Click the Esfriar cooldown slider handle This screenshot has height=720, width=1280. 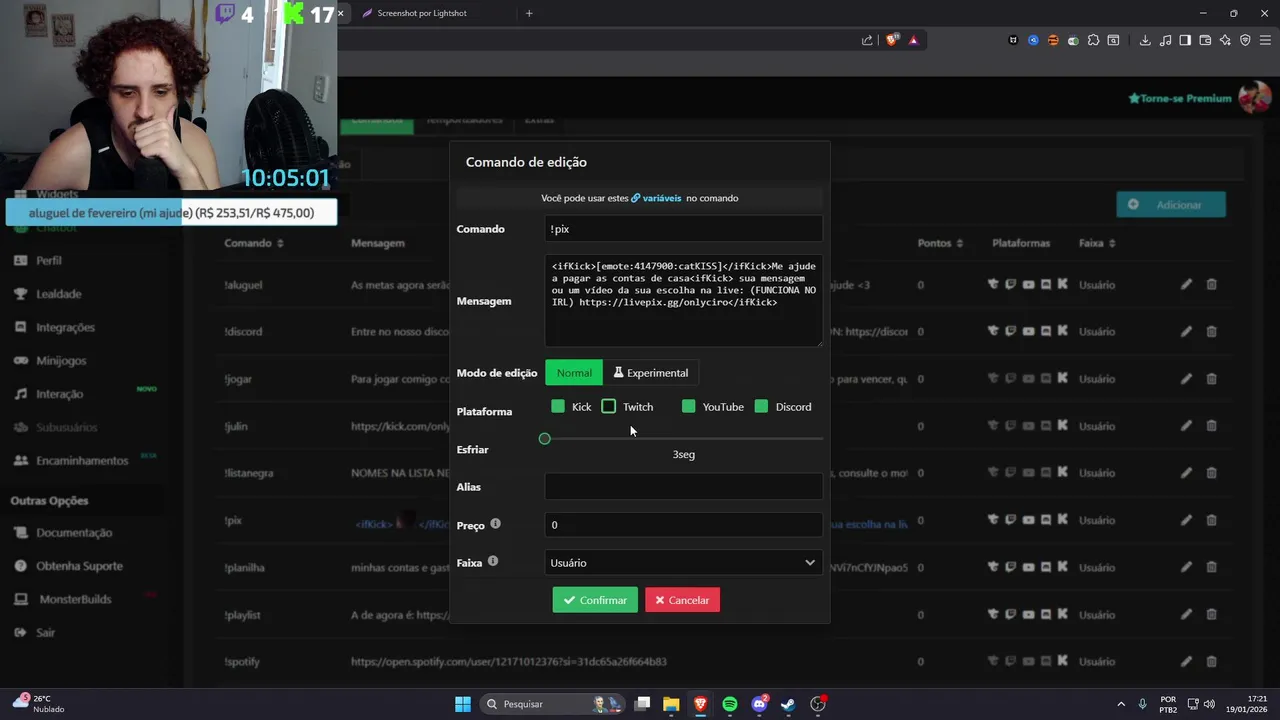tap(544, 438)
